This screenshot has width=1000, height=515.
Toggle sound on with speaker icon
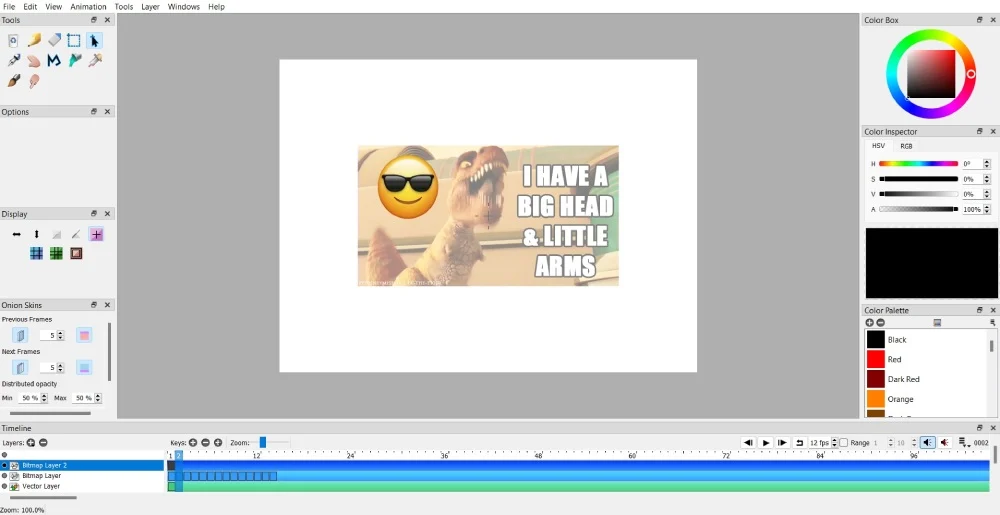(x=928, y=442)
